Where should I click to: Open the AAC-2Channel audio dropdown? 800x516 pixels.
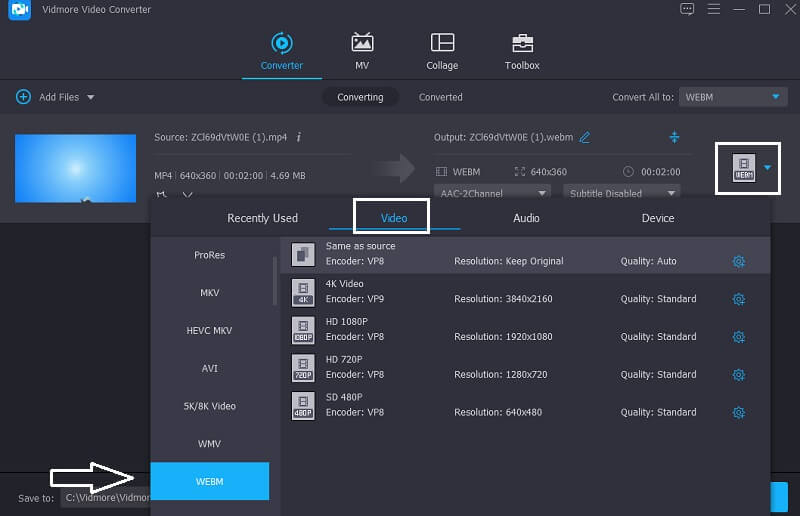[x=492, y=193]
